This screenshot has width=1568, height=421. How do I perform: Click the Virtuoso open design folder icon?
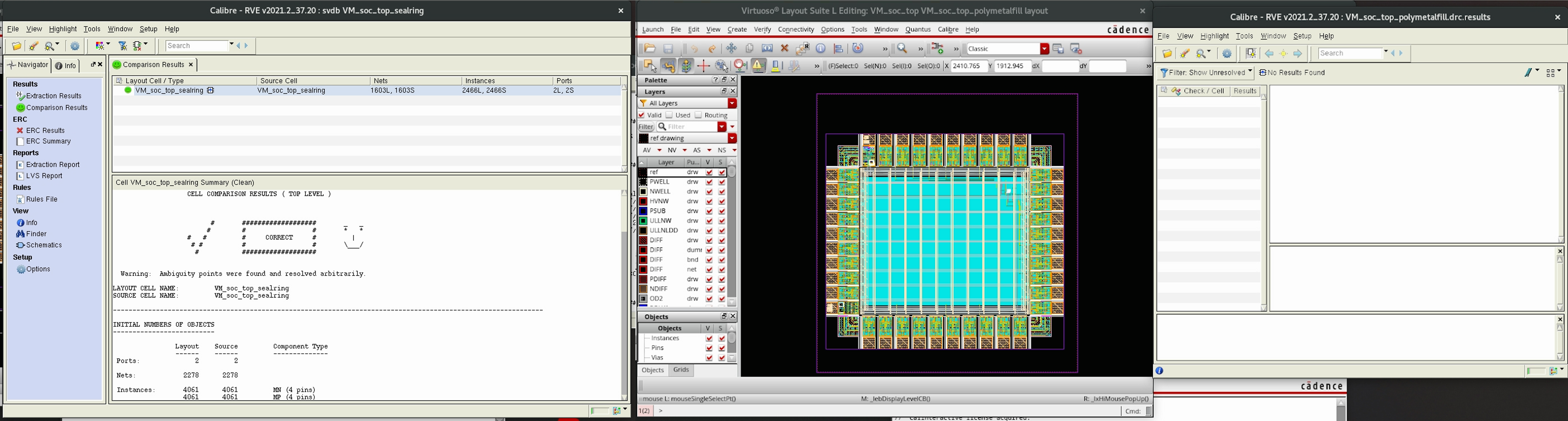649,49
